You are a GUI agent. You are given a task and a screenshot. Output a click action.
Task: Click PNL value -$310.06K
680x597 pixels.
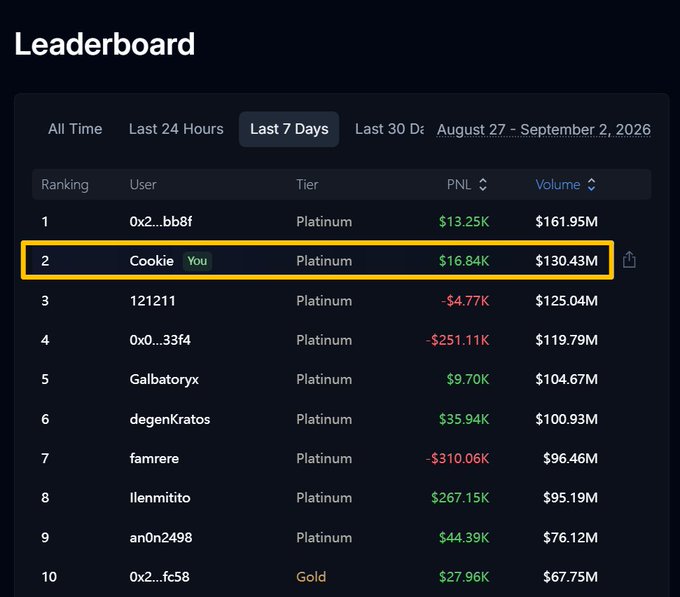(x=458, y=458)
